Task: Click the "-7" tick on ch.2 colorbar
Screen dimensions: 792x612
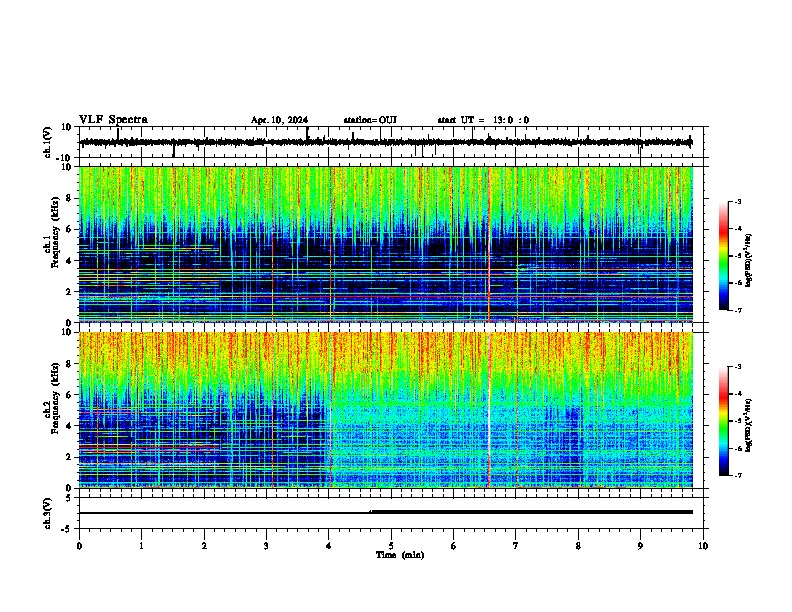Action: pos(737,475)
